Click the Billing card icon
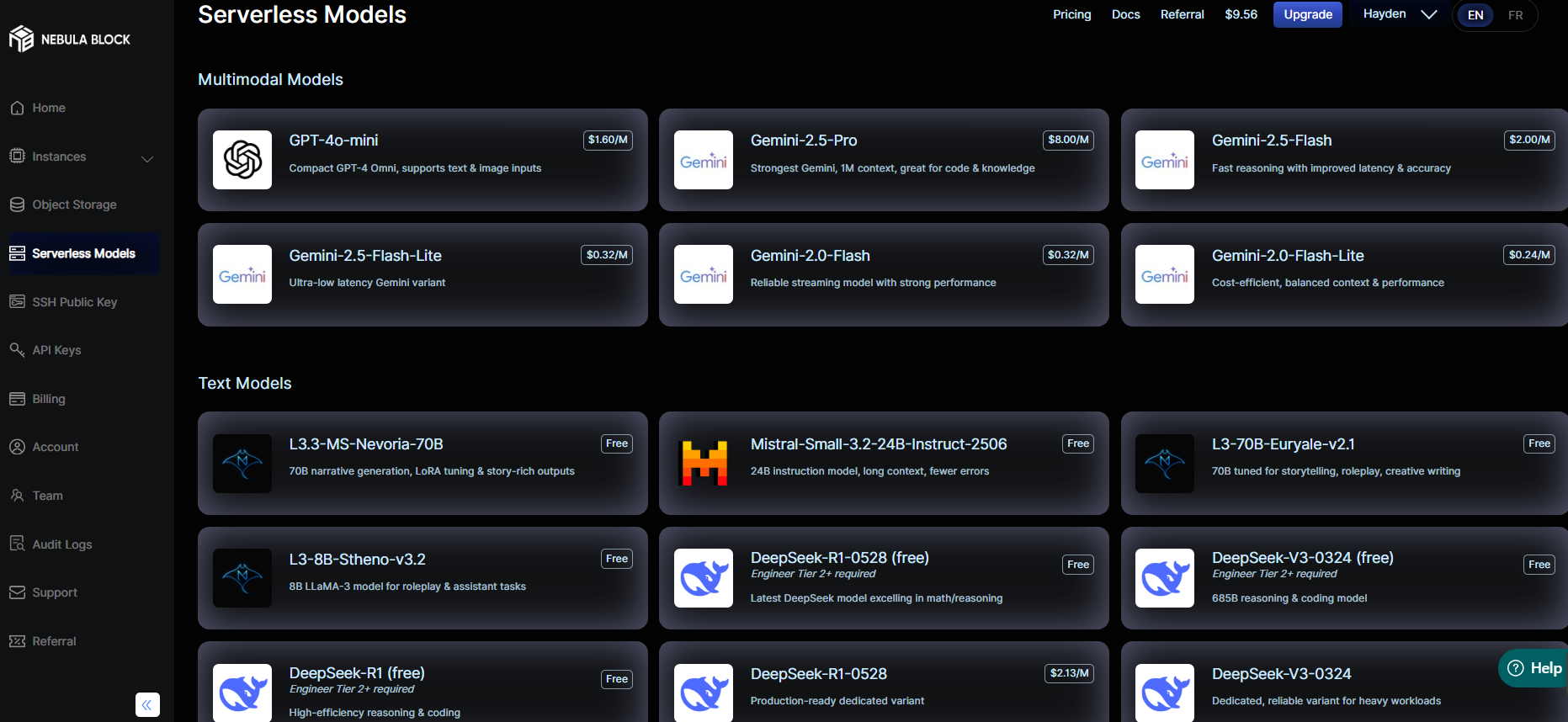This screenshot has width=1568, height=722. (x=17, y=399)
